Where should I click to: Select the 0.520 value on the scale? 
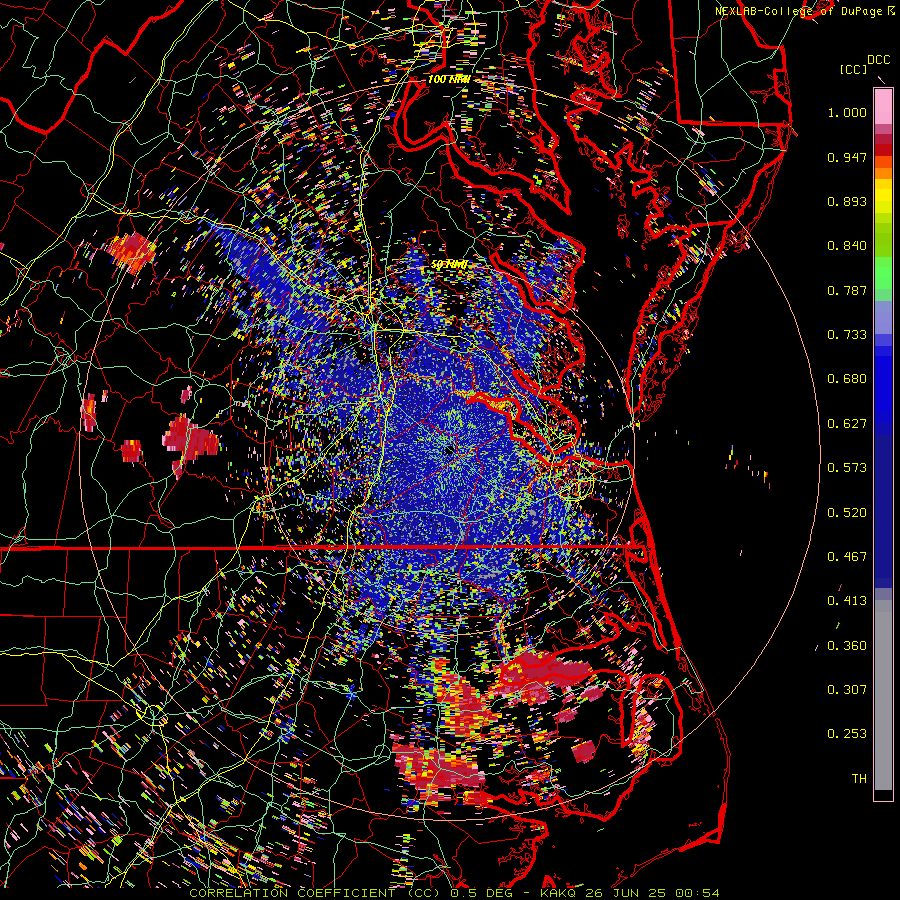coord(847,513)
